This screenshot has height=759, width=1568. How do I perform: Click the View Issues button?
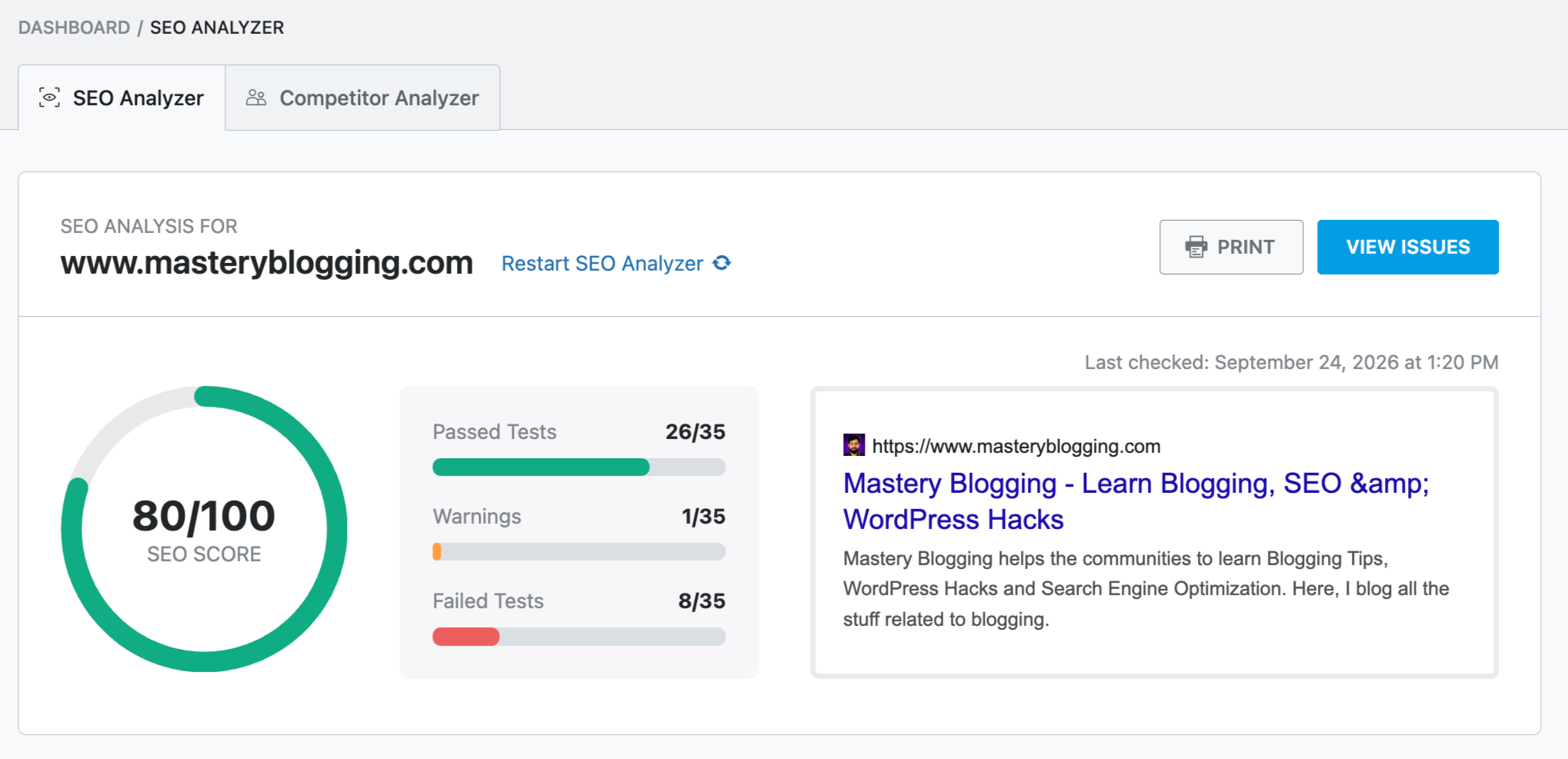pos(1408,247)
